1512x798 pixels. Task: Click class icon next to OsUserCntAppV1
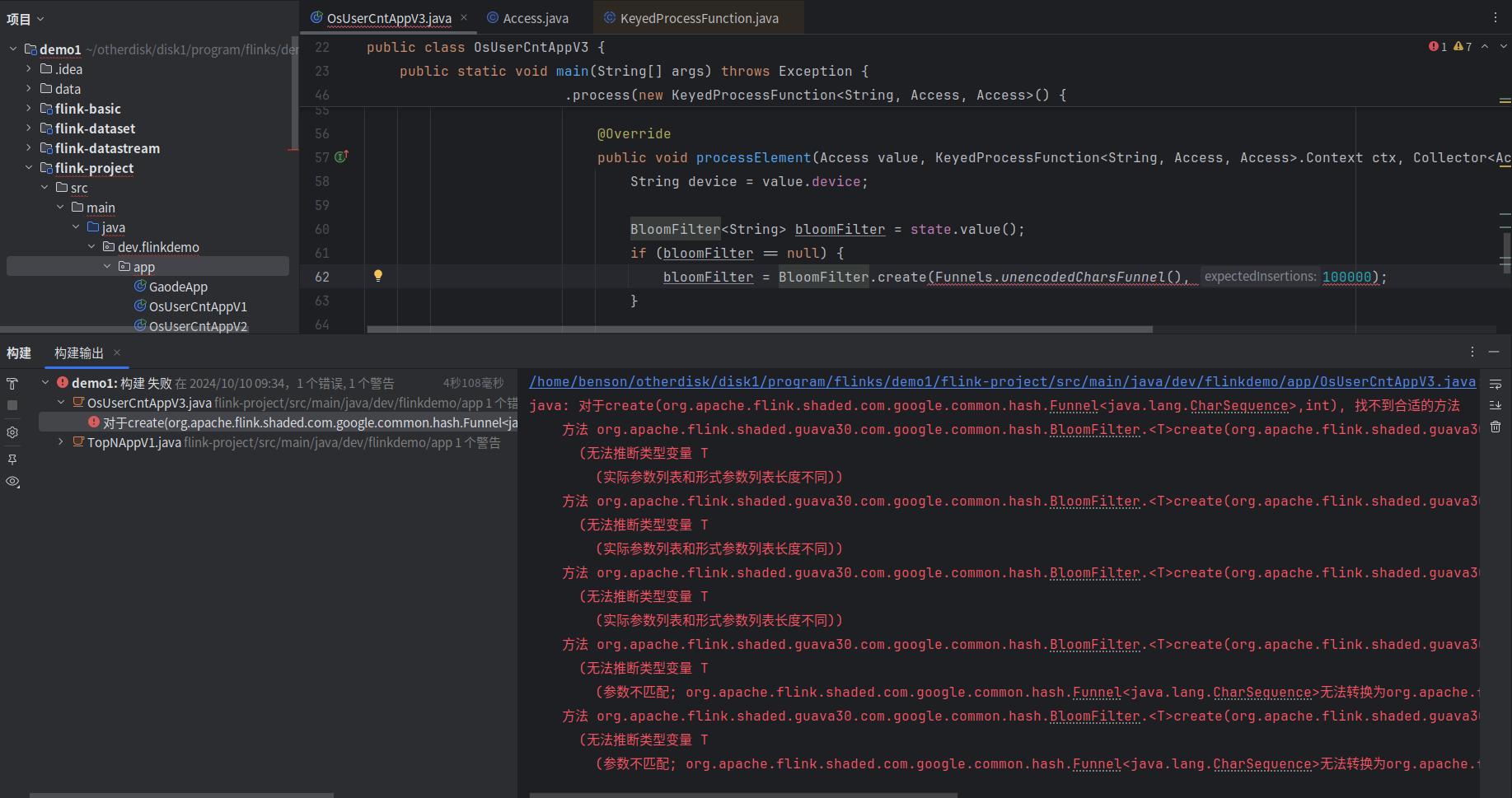tap(140, 306)
